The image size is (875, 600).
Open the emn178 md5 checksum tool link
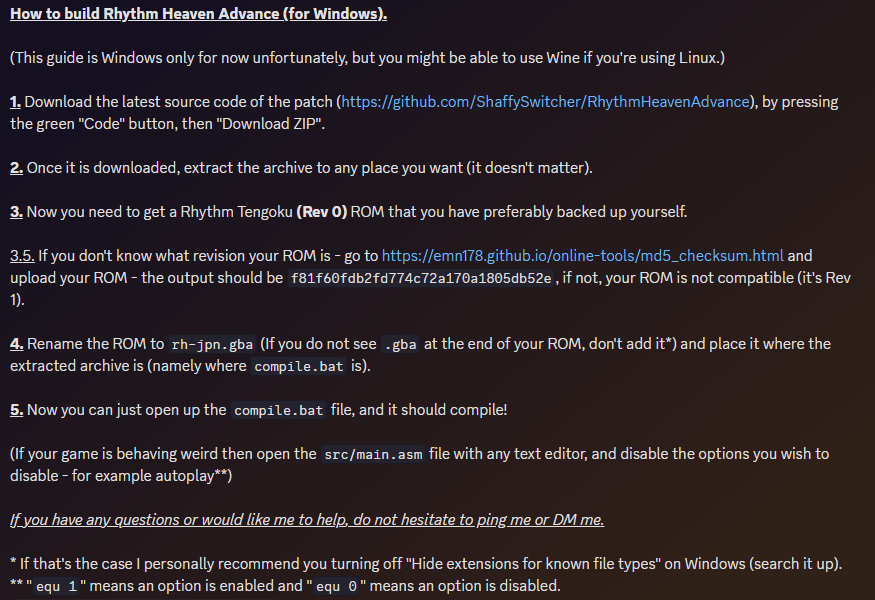pos(583,255)
